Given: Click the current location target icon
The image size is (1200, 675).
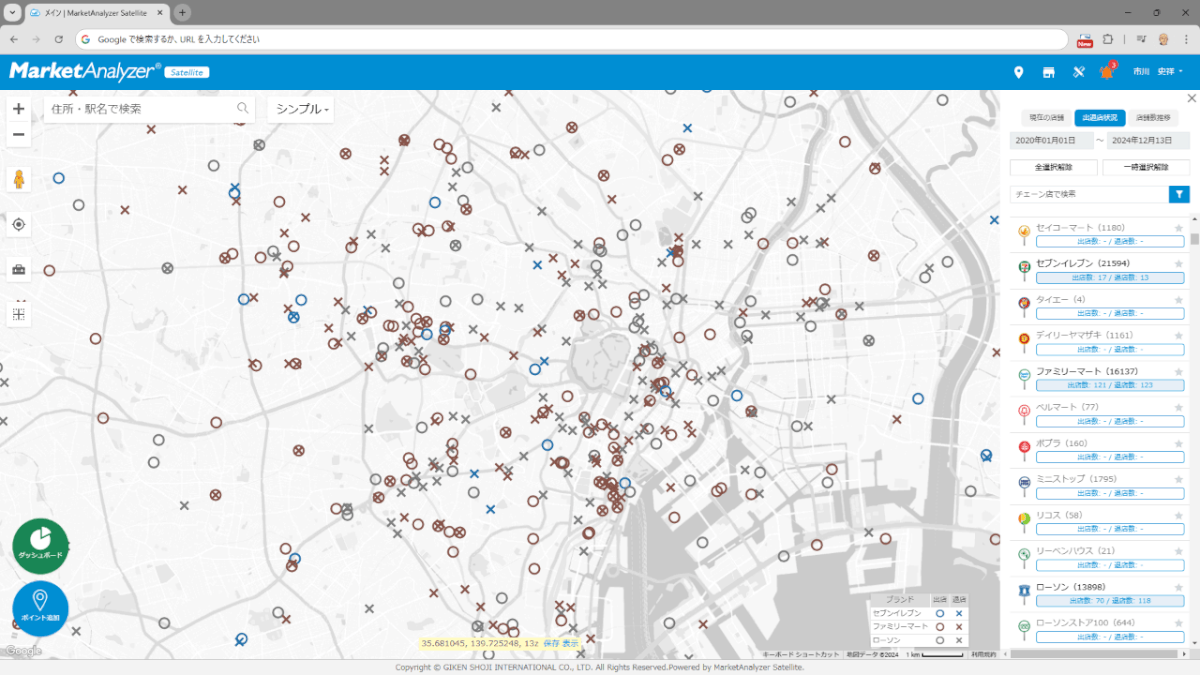Looking at the screenshot, I should click(18, 224).
